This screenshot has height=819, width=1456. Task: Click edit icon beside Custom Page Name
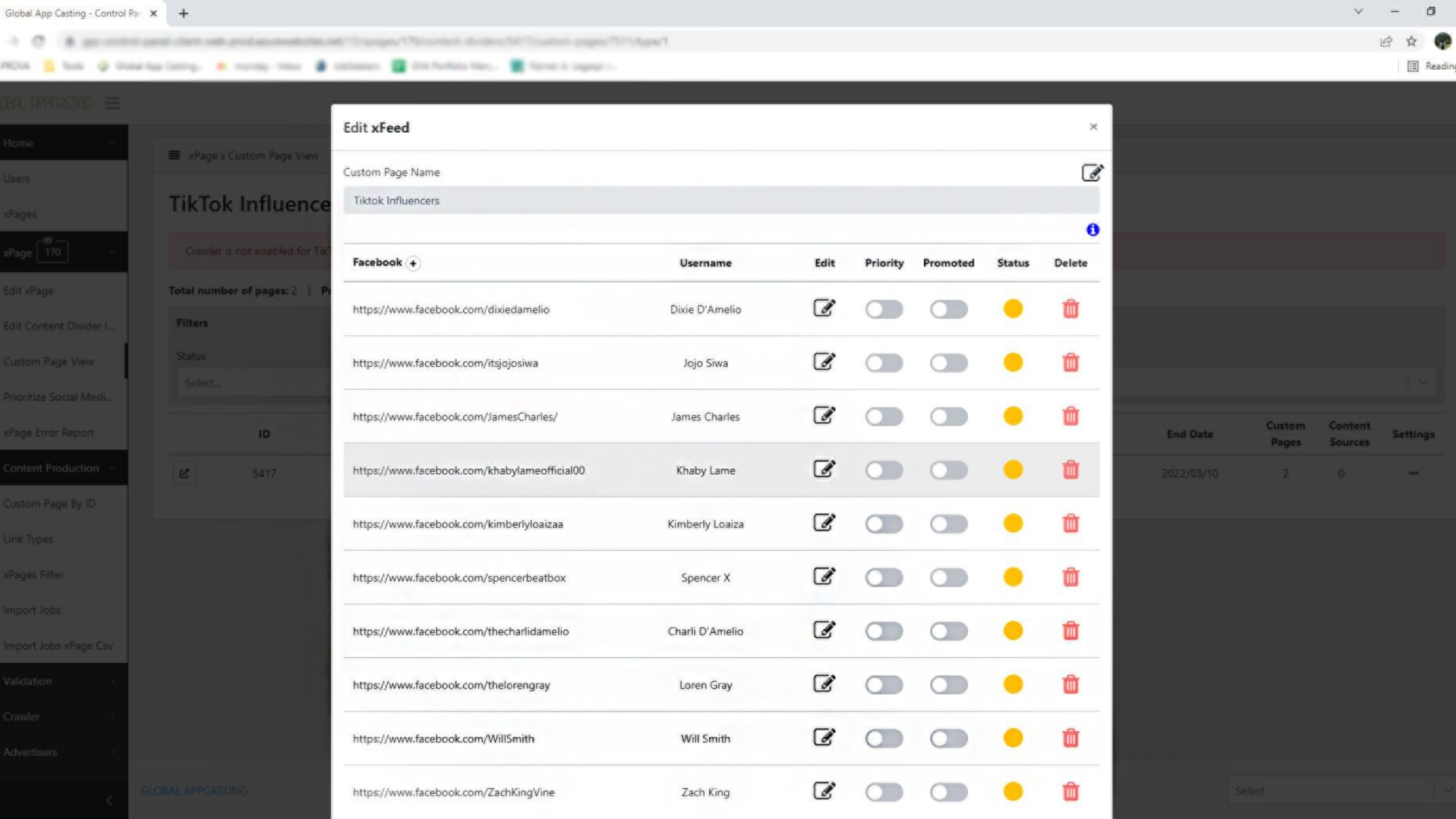(1092, 173)
